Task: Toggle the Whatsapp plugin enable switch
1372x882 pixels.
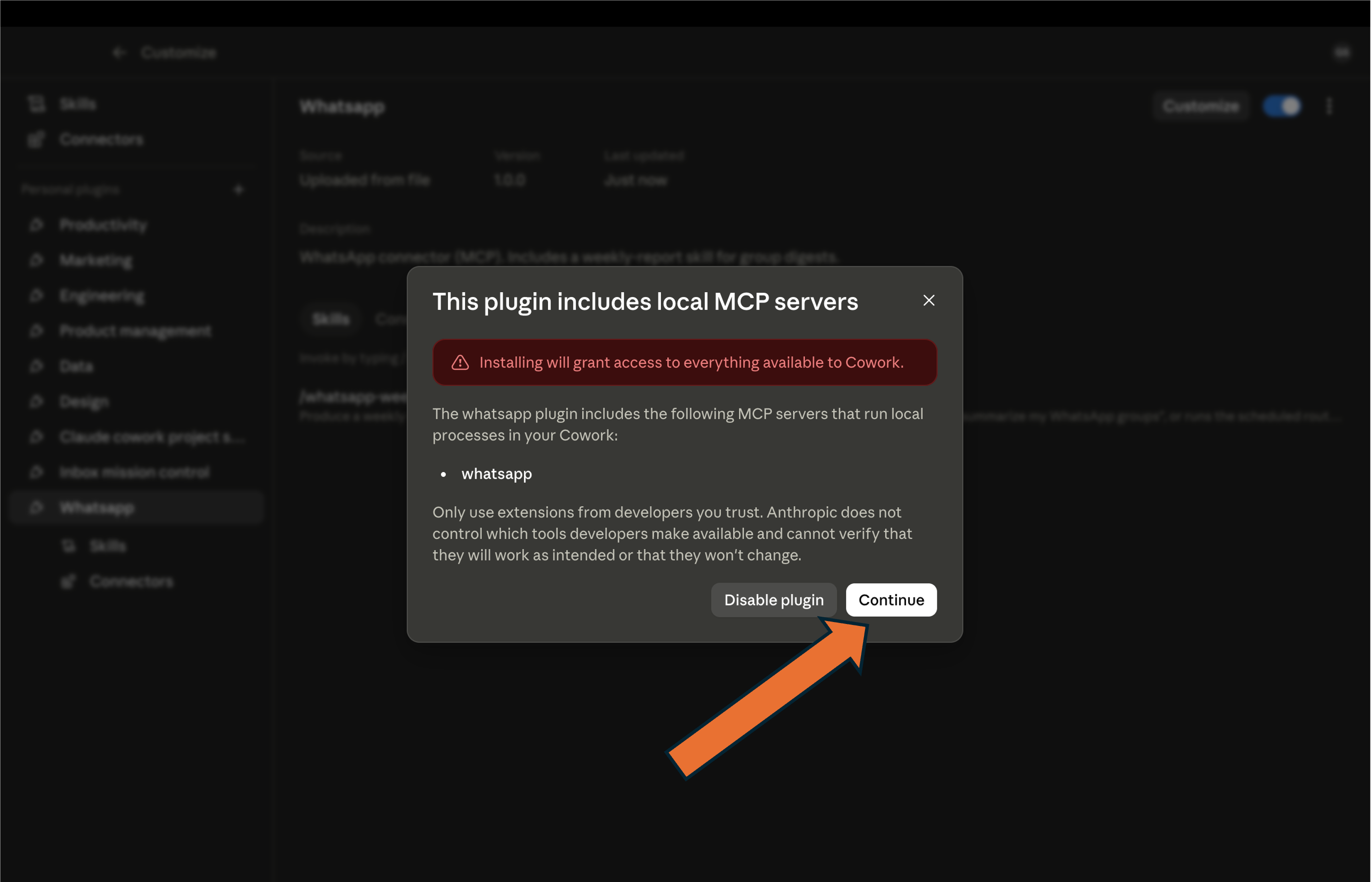Action: click(x=1282, y=106)
